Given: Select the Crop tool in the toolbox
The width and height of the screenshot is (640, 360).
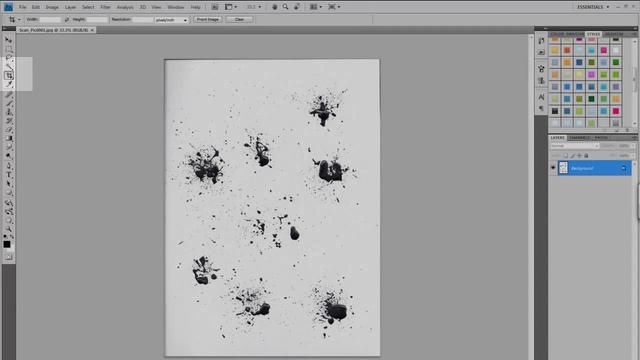Looking at the screenshot, I should pos(9,76).
